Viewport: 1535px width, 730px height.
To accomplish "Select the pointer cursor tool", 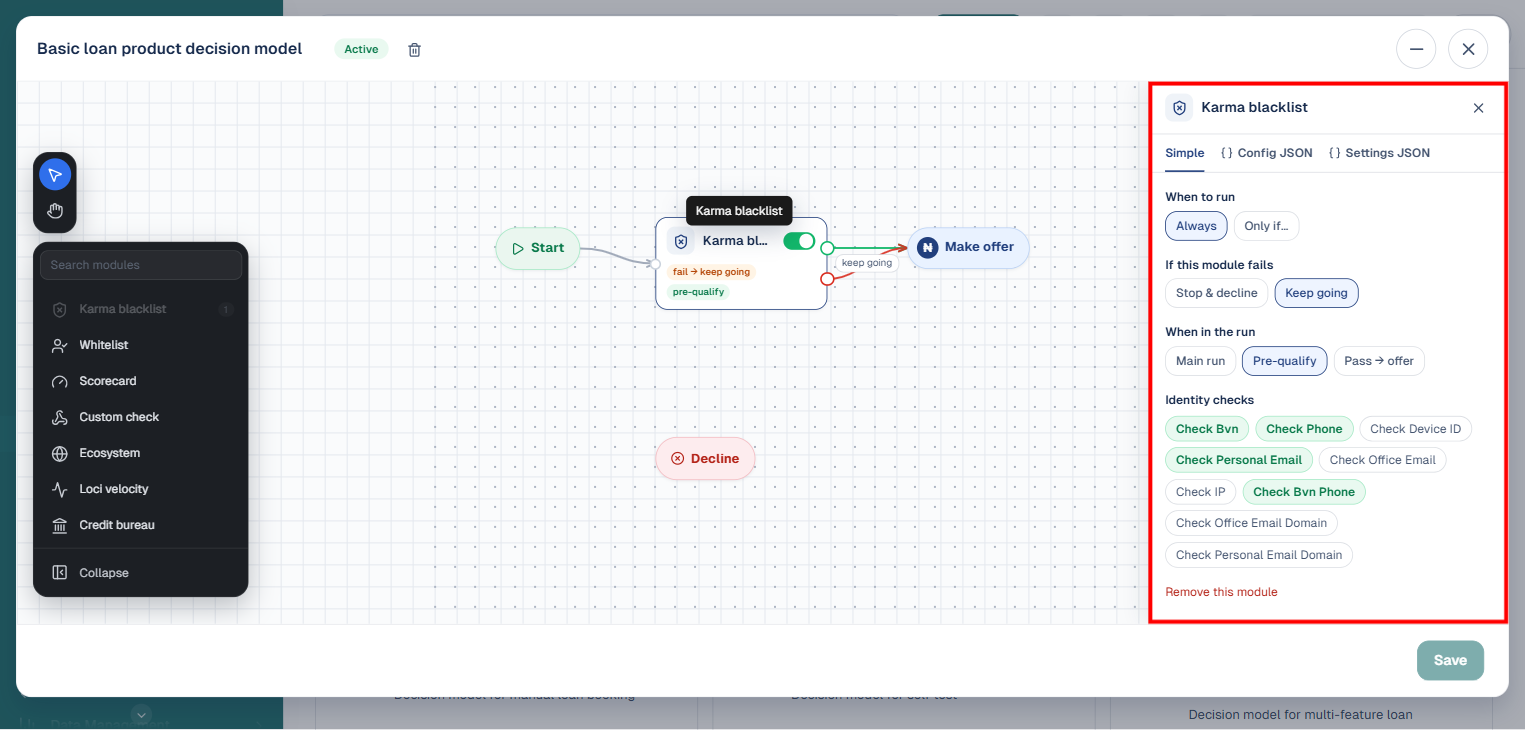I will tap(55, 175).
